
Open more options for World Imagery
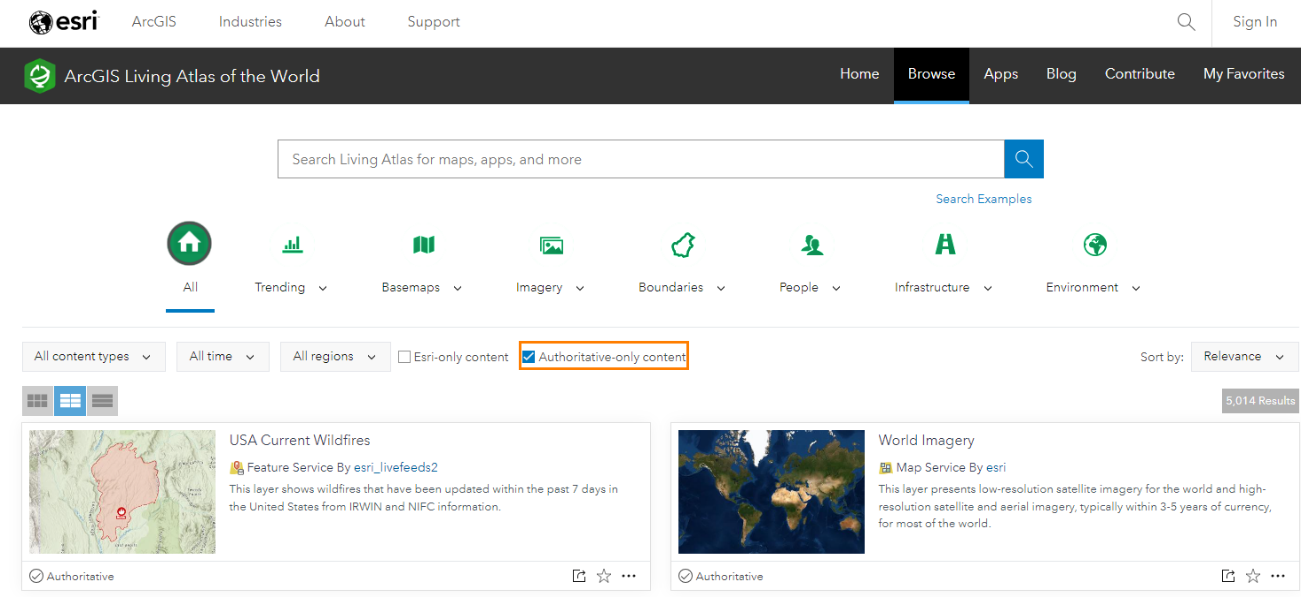1278,576
